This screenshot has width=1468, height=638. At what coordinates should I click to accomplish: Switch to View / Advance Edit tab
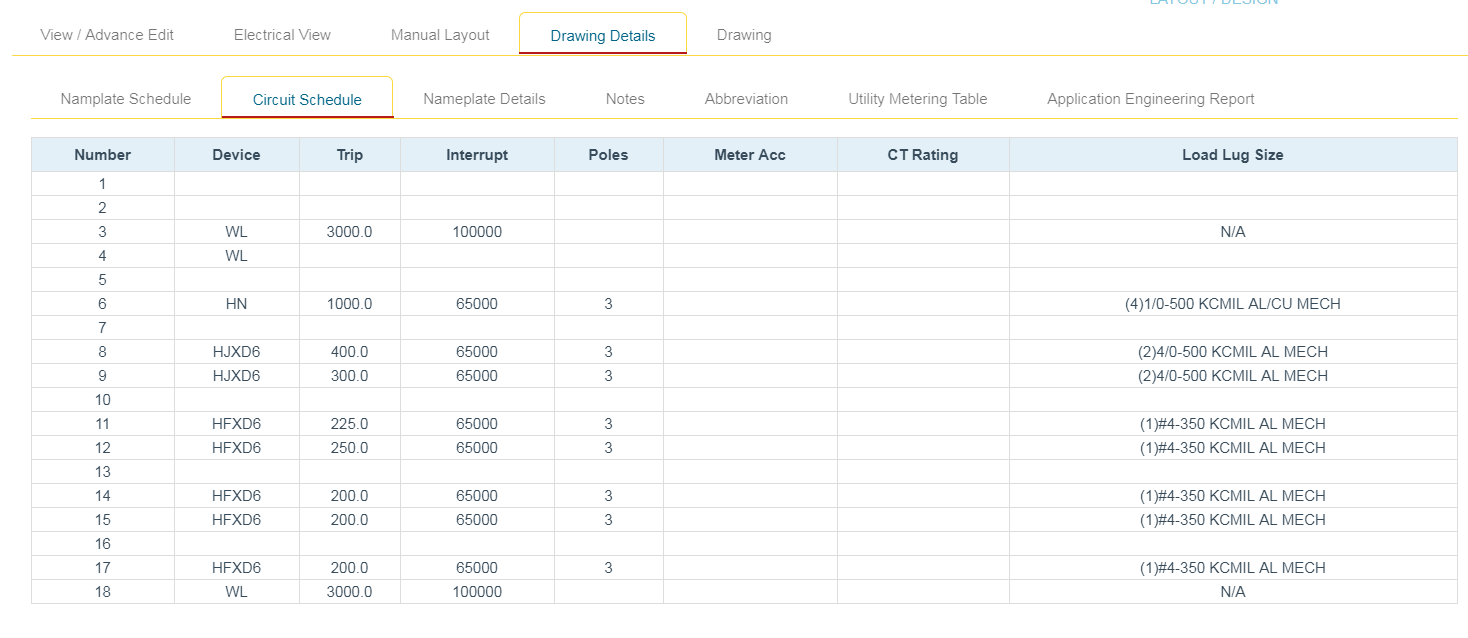107,34
